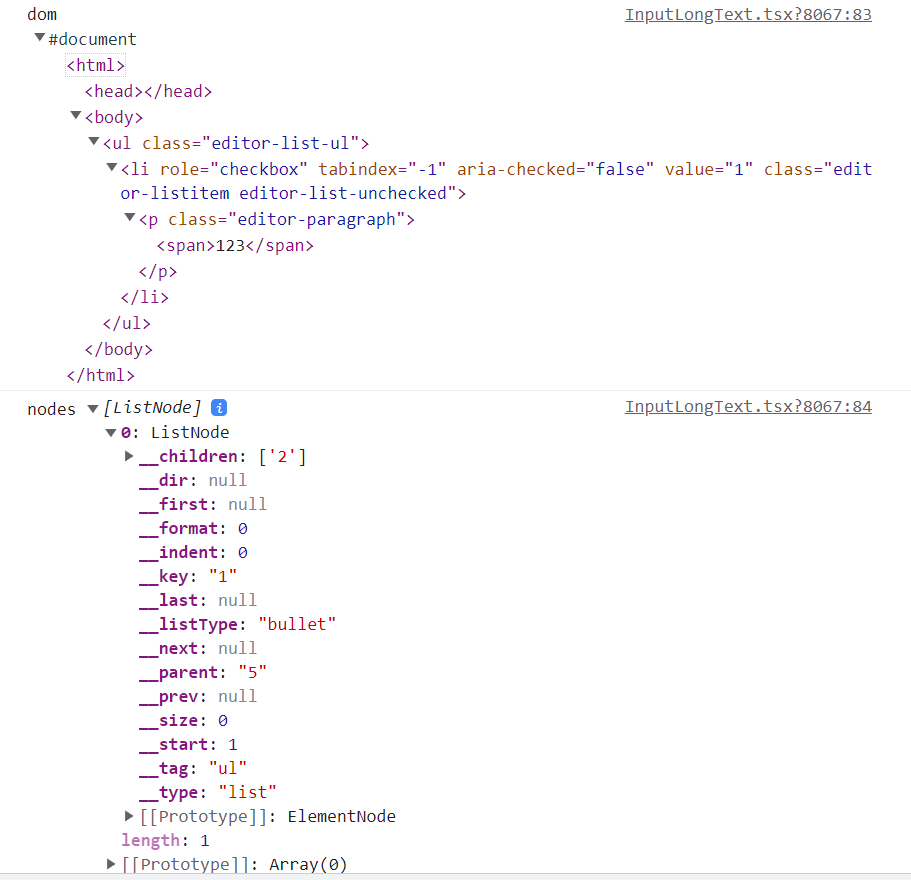This screenshot has width=911, height=880.
Task: Click the "nodes" console label
Action: click(51, 408)
